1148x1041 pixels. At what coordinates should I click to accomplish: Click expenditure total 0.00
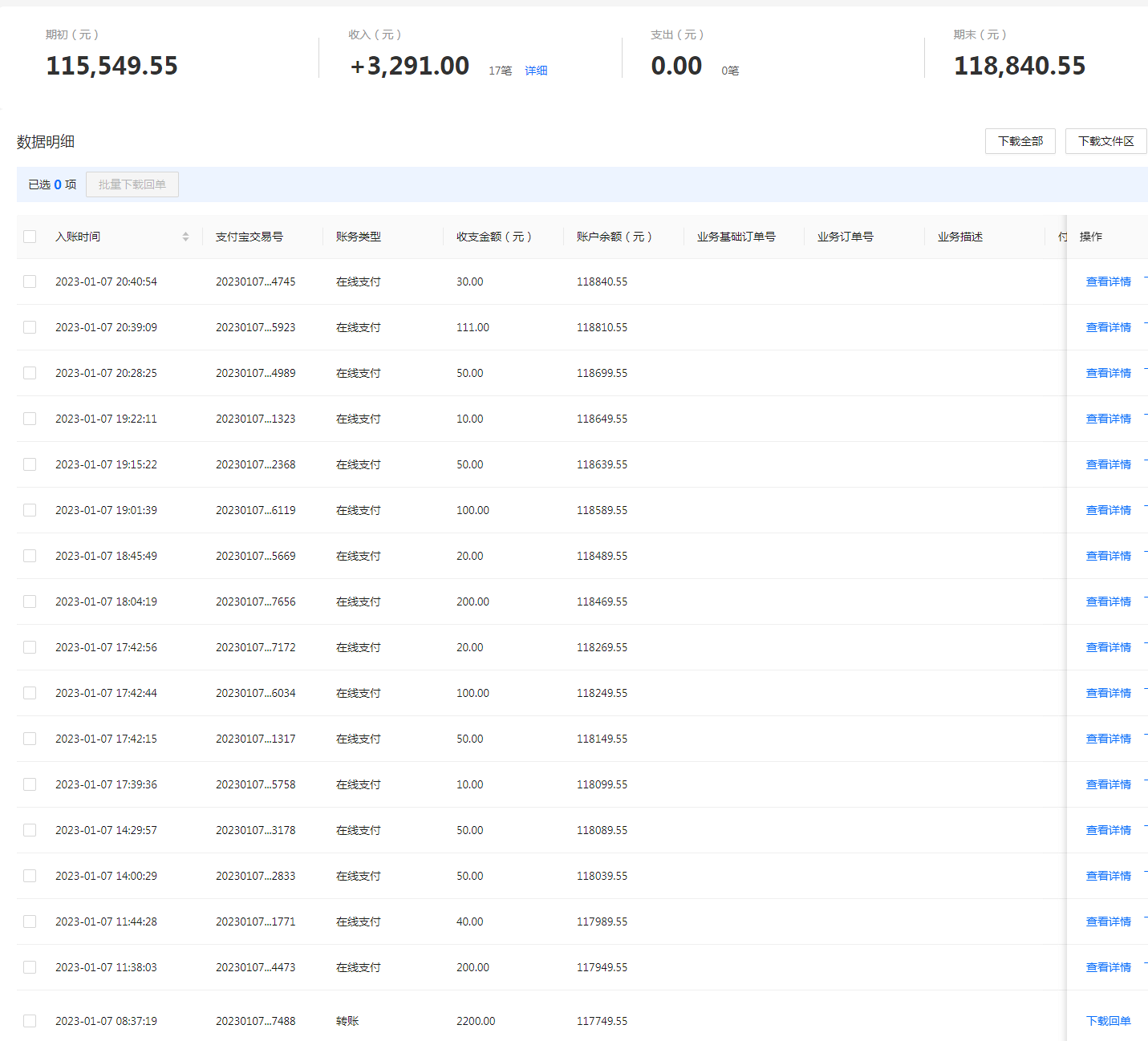coord(676,66)
